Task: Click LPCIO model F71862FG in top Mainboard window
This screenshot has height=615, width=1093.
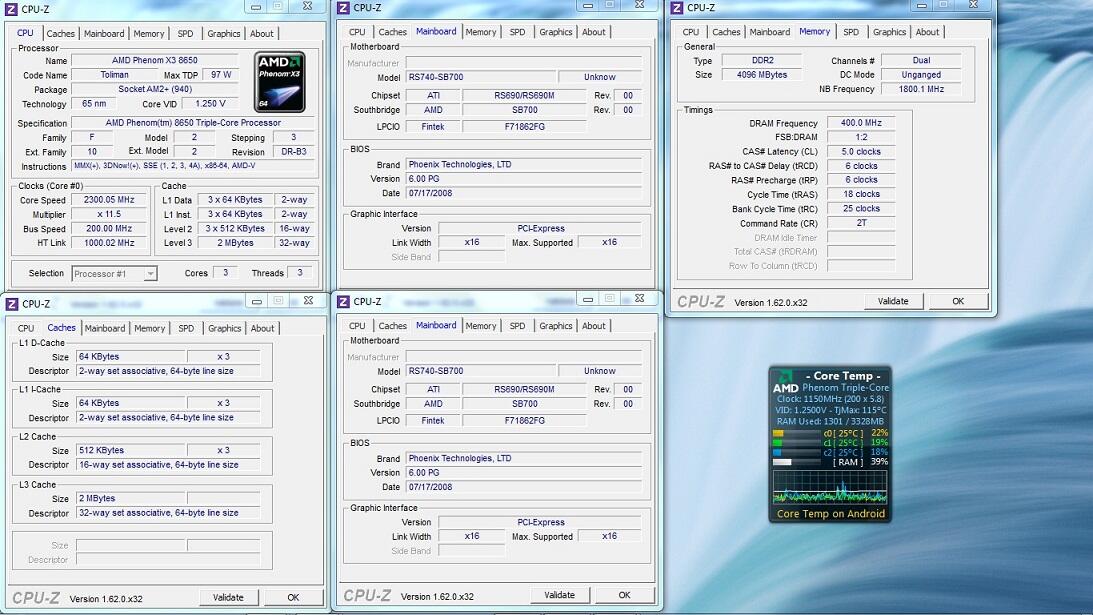Action: point(525,127)
